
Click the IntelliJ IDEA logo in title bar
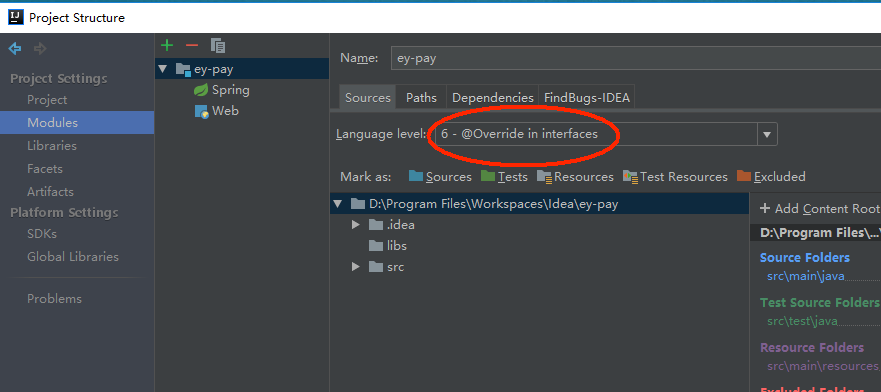[x=16, y=17]
